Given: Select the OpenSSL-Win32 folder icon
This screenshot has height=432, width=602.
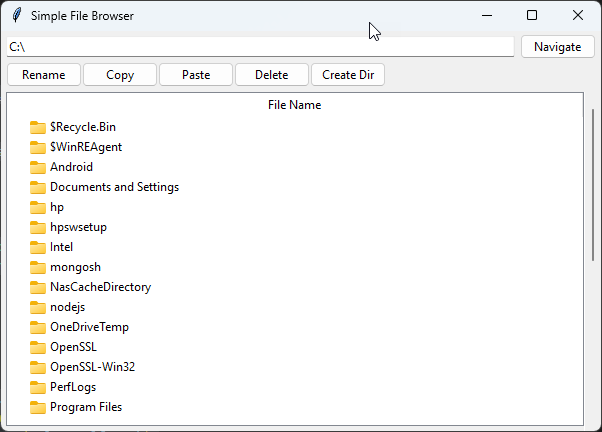Looking at the screenshot, I should 38,367.
